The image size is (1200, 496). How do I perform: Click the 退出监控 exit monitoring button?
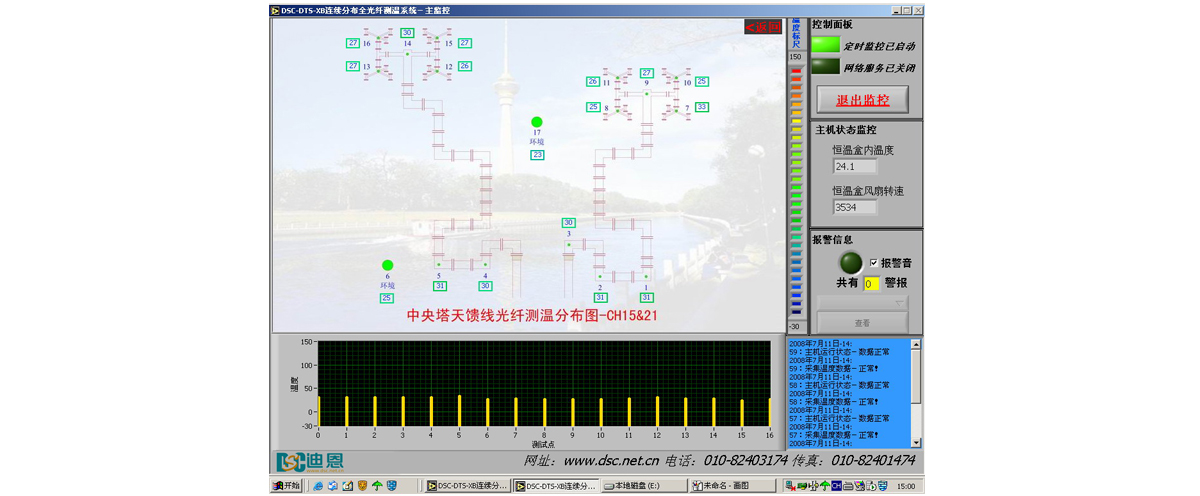click(862, 100)
